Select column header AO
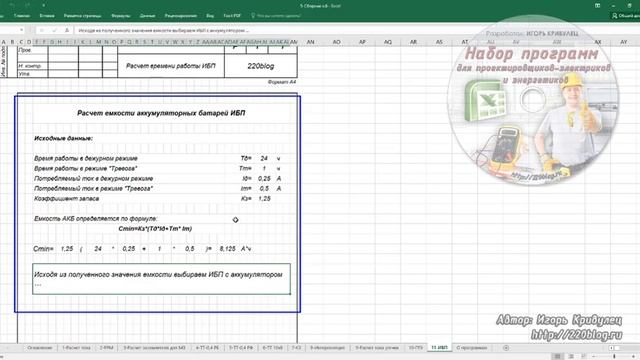640x360 pixels. 336,42
